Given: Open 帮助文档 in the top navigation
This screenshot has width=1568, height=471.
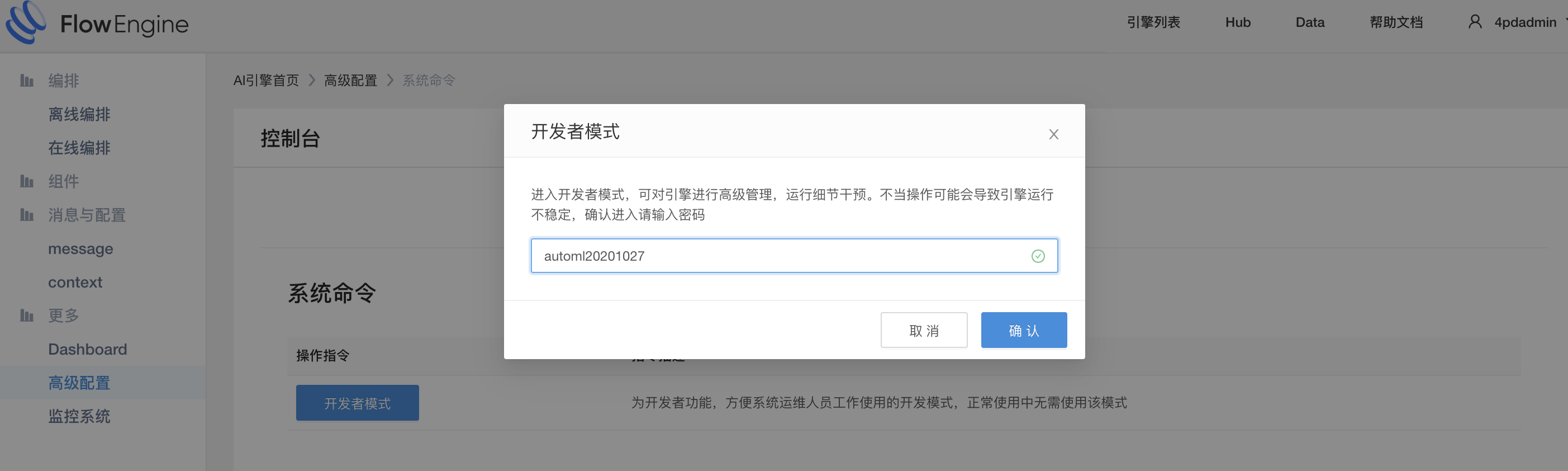Looking at the screenshot, I should [1396, 22].
